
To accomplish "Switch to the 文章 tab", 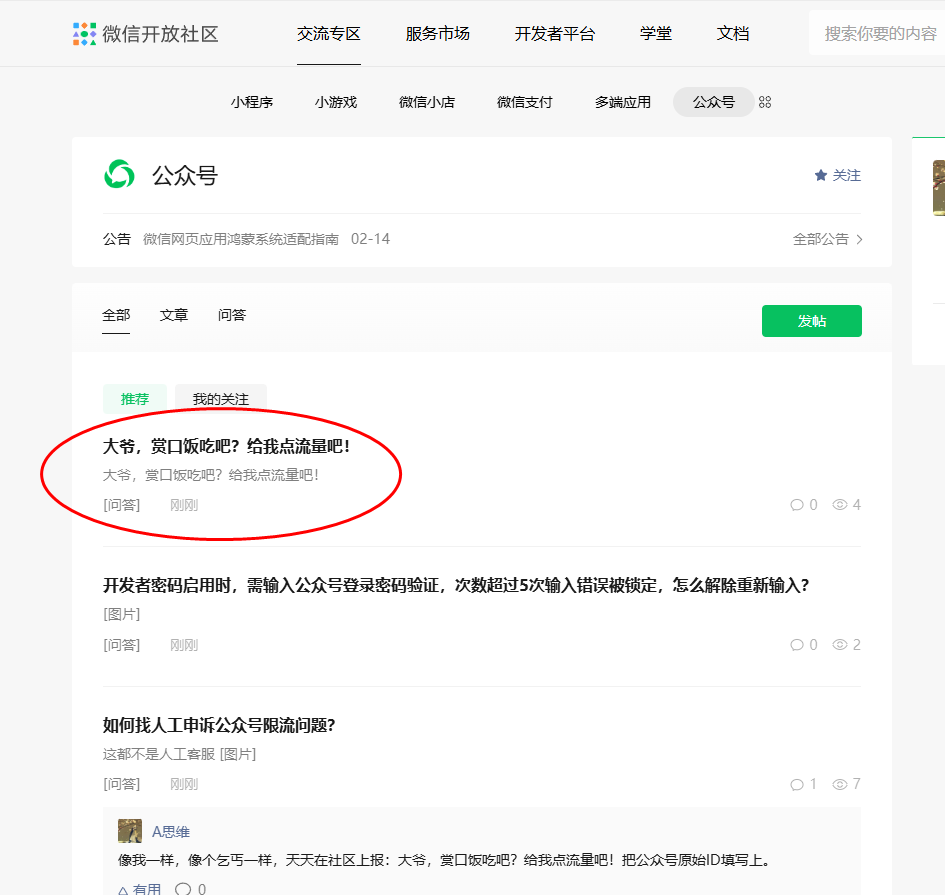I will click(174, 315).
